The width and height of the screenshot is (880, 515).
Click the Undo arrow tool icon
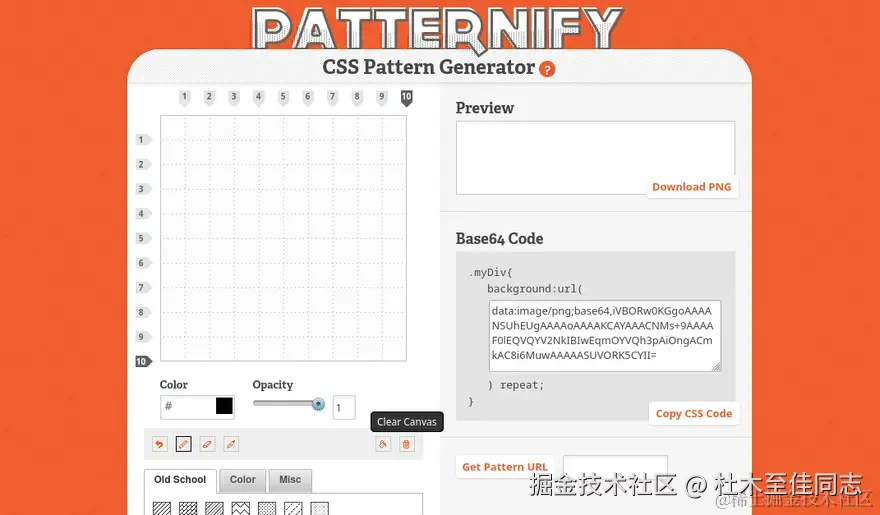159,444
